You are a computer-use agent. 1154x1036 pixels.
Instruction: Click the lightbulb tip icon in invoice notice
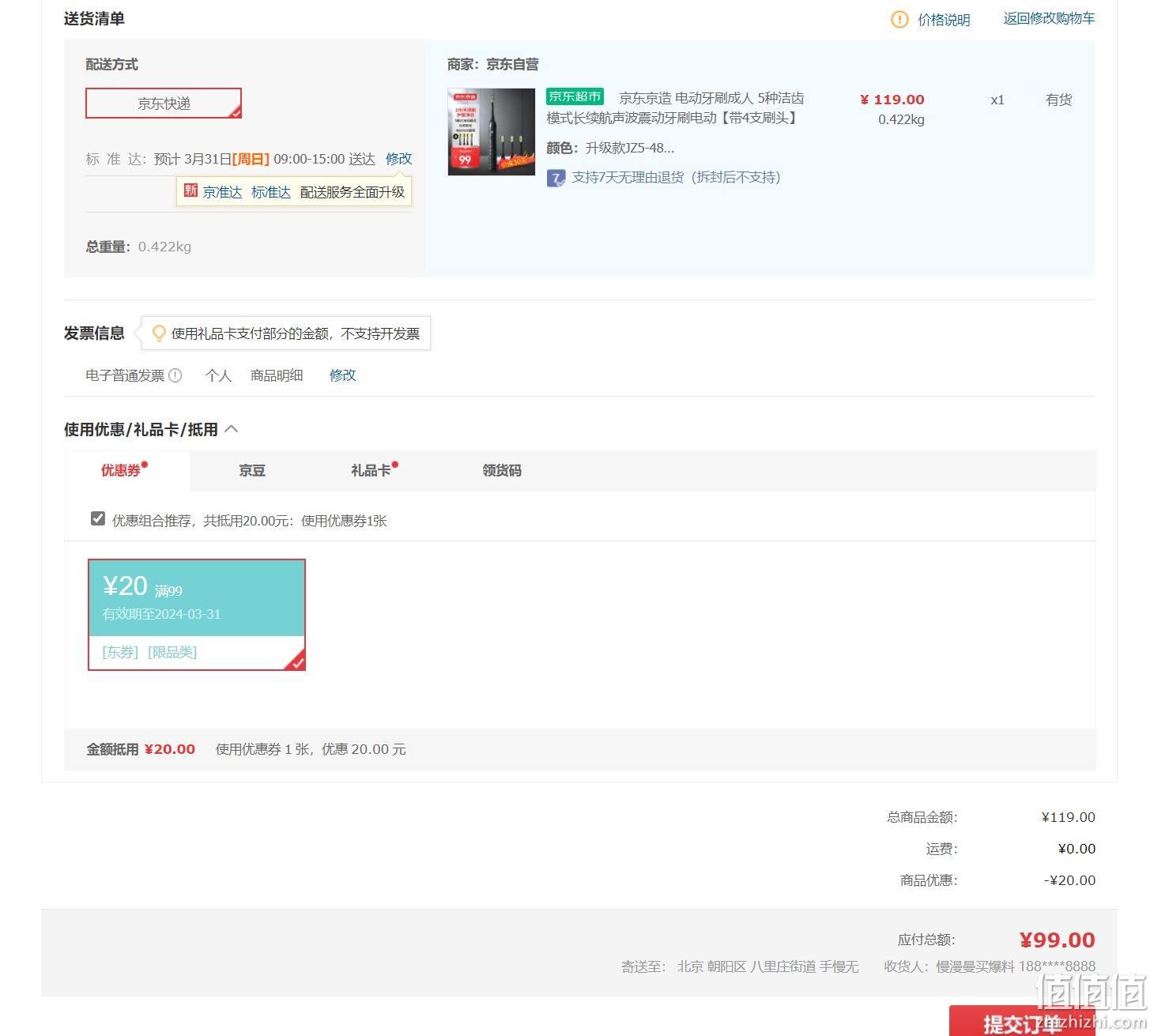pos(159,333)
